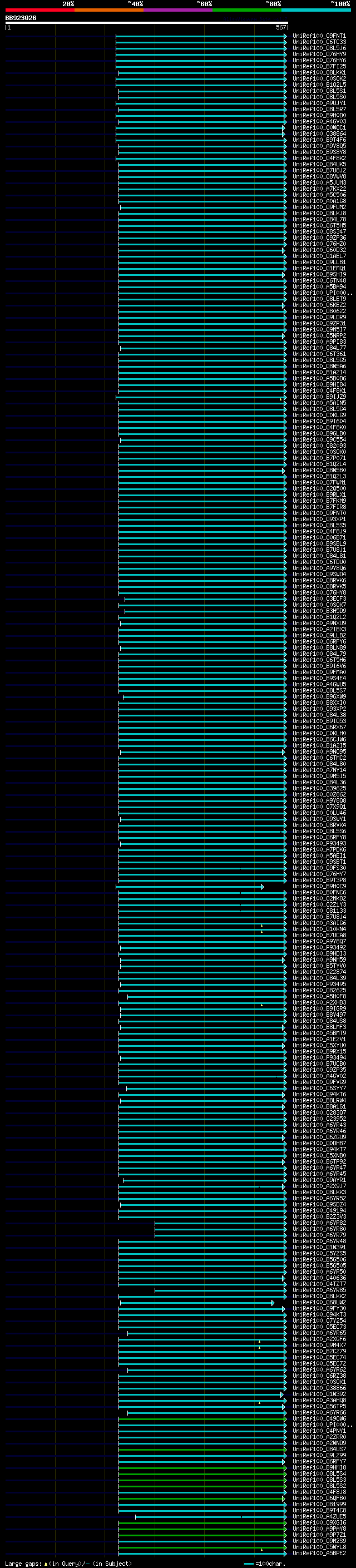Viewport: 356px width, 1568px height.
Task: Select hit label UniRef100_Q38864
Action: (x=319, y=134)
